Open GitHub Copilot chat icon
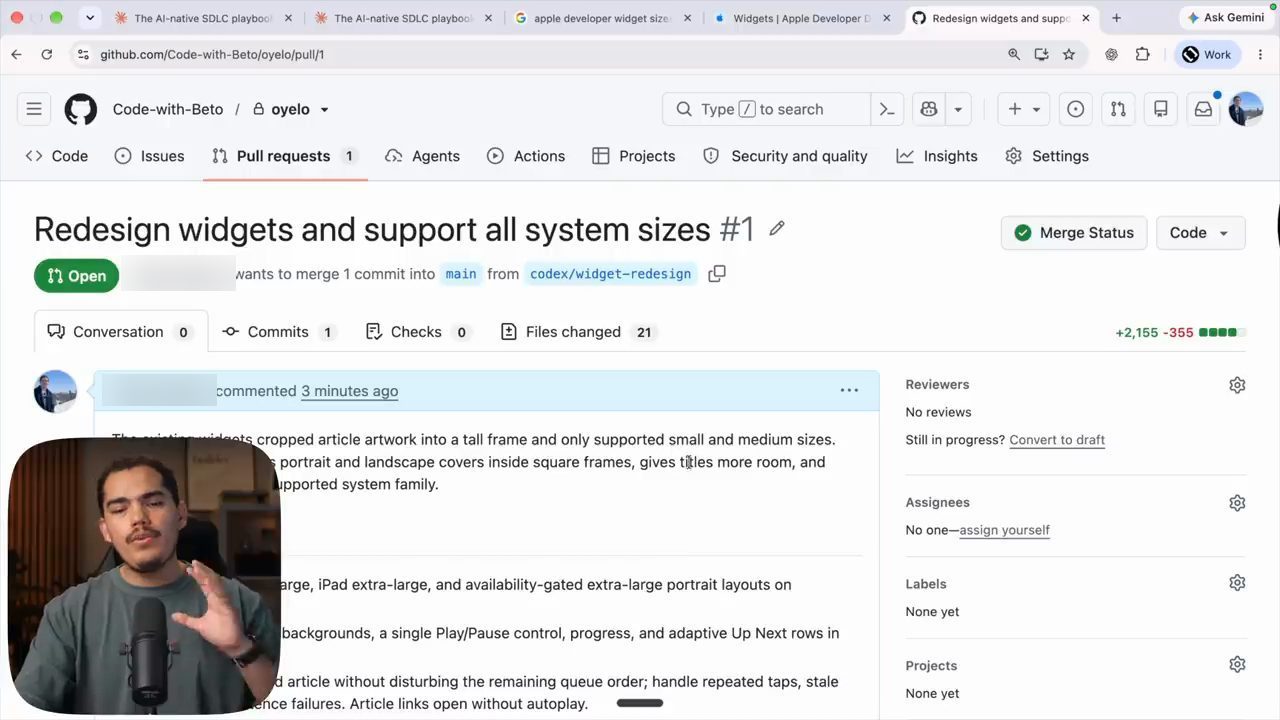 click(x=929, y=109)
